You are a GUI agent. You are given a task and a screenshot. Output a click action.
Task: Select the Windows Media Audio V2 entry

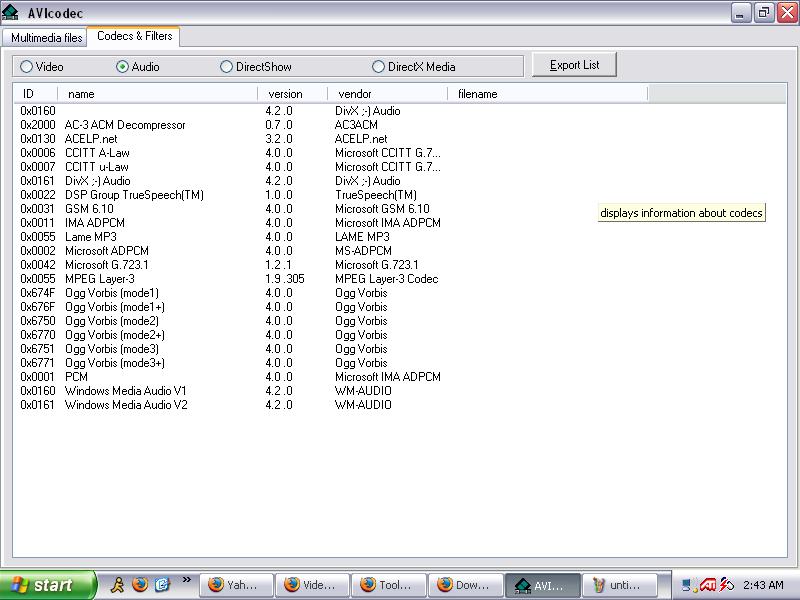[x=126, y=405]
